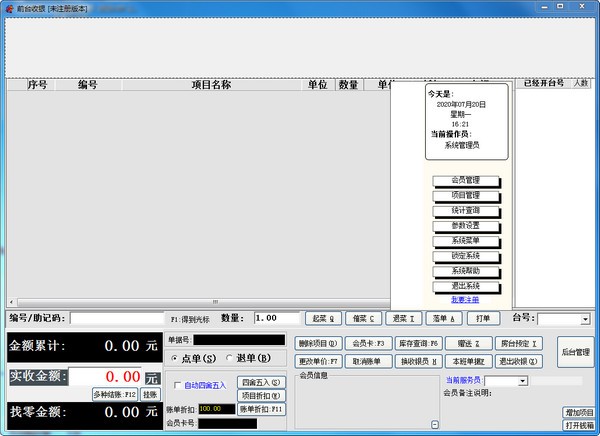Click the 账单折扣:F11 button
This screenshot has width=600, height=436.
[261, 409]
